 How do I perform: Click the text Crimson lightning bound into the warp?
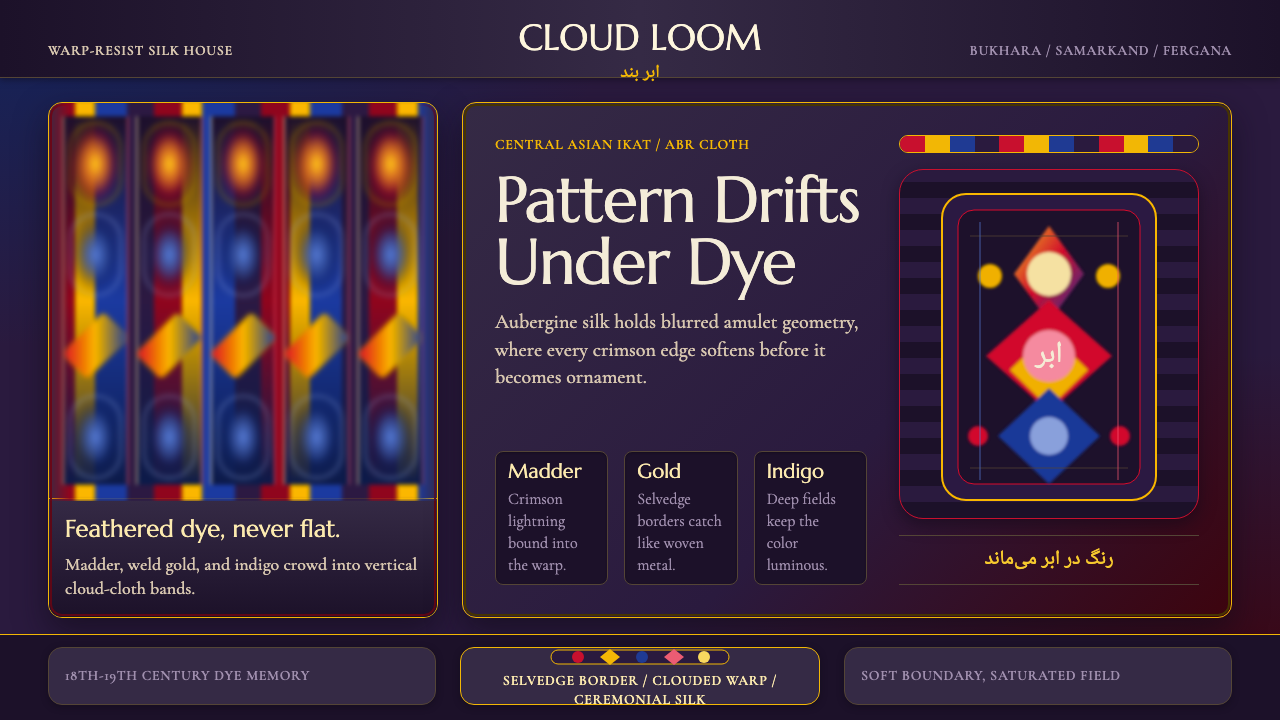point(543,532)
